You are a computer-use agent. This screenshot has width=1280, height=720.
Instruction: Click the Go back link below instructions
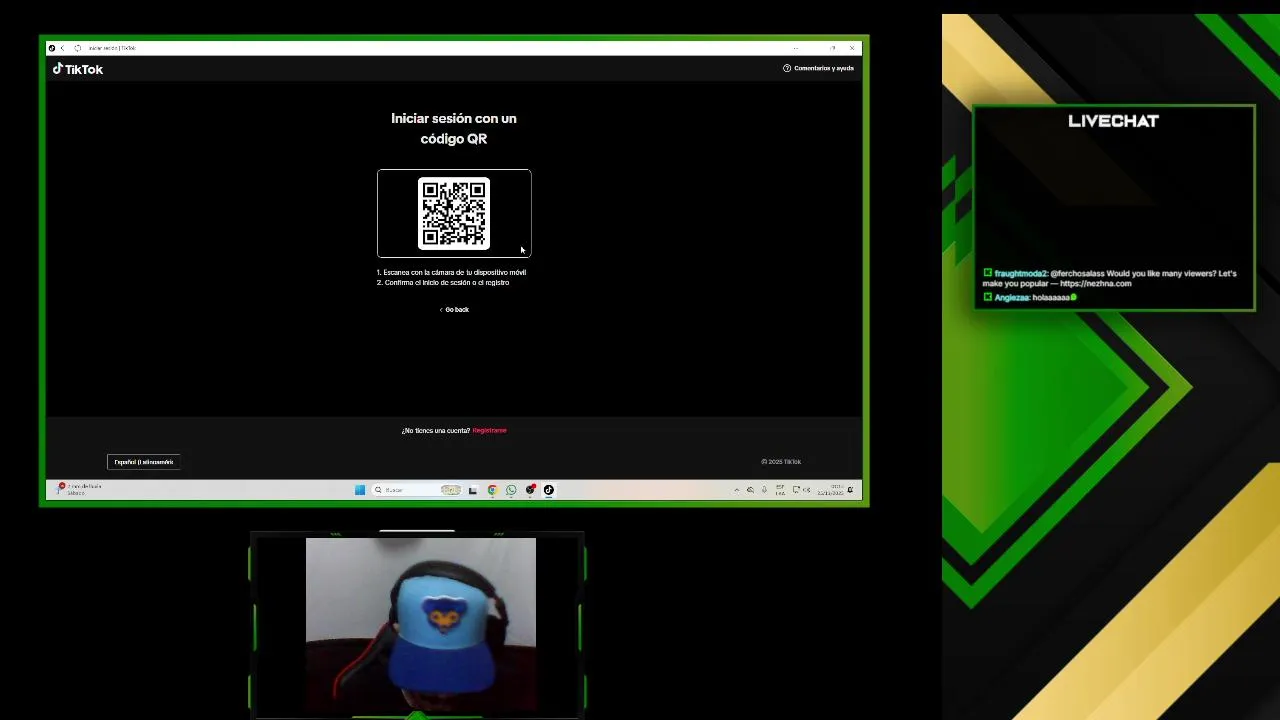(454, 310)
